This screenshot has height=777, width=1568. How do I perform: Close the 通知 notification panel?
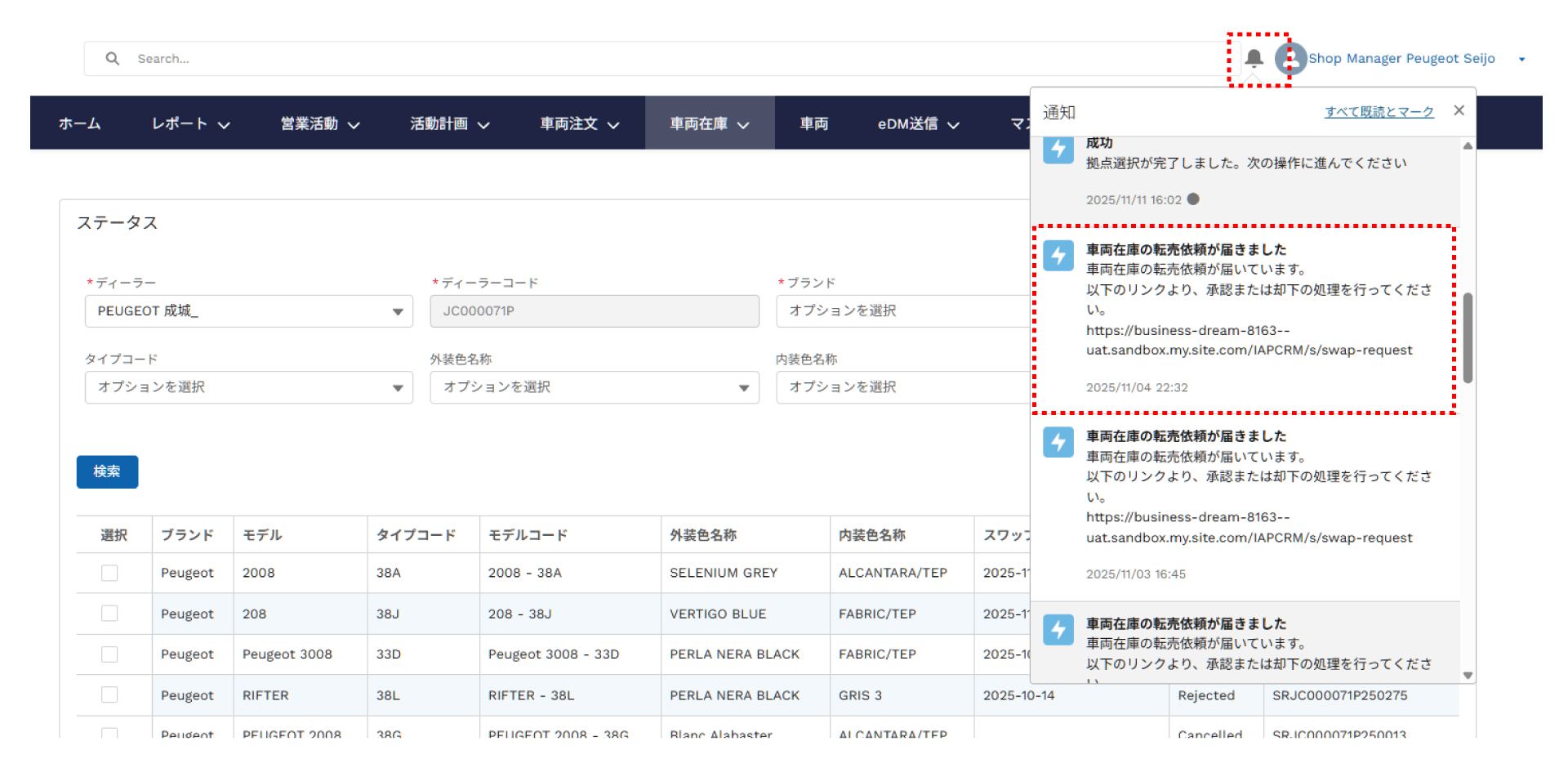click(x=1459, y=110)
